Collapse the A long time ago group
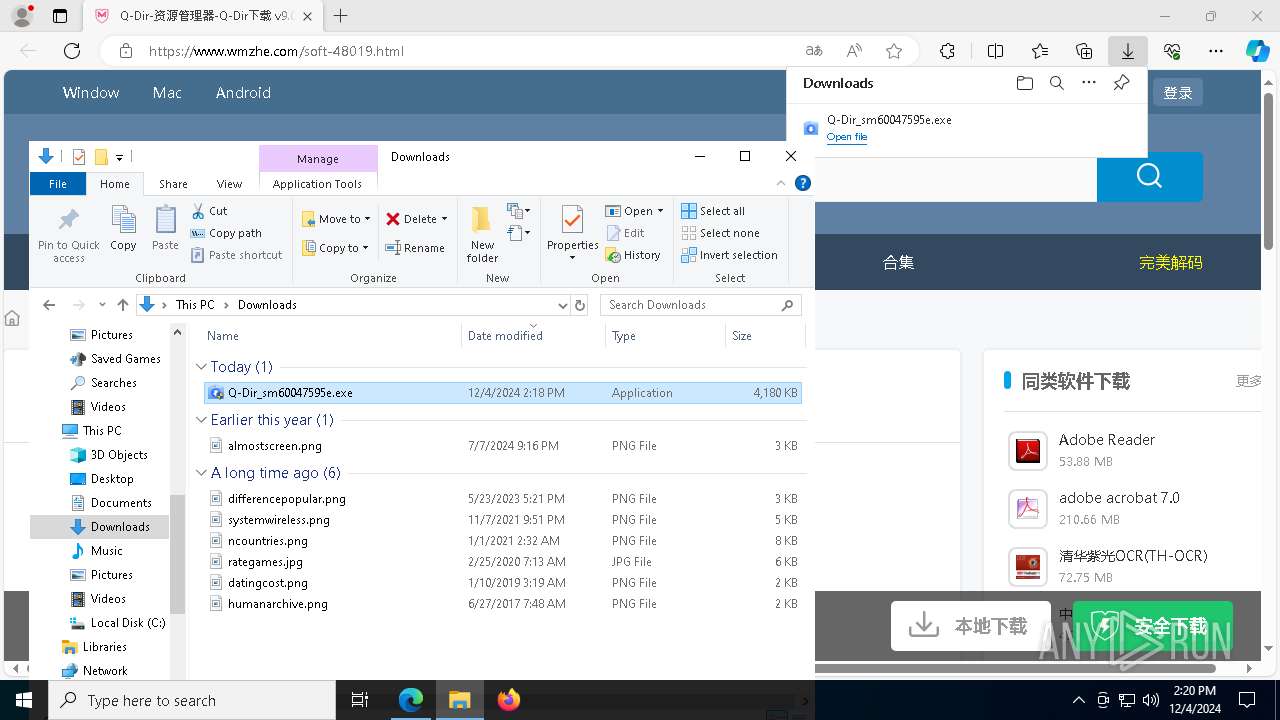 201,473
